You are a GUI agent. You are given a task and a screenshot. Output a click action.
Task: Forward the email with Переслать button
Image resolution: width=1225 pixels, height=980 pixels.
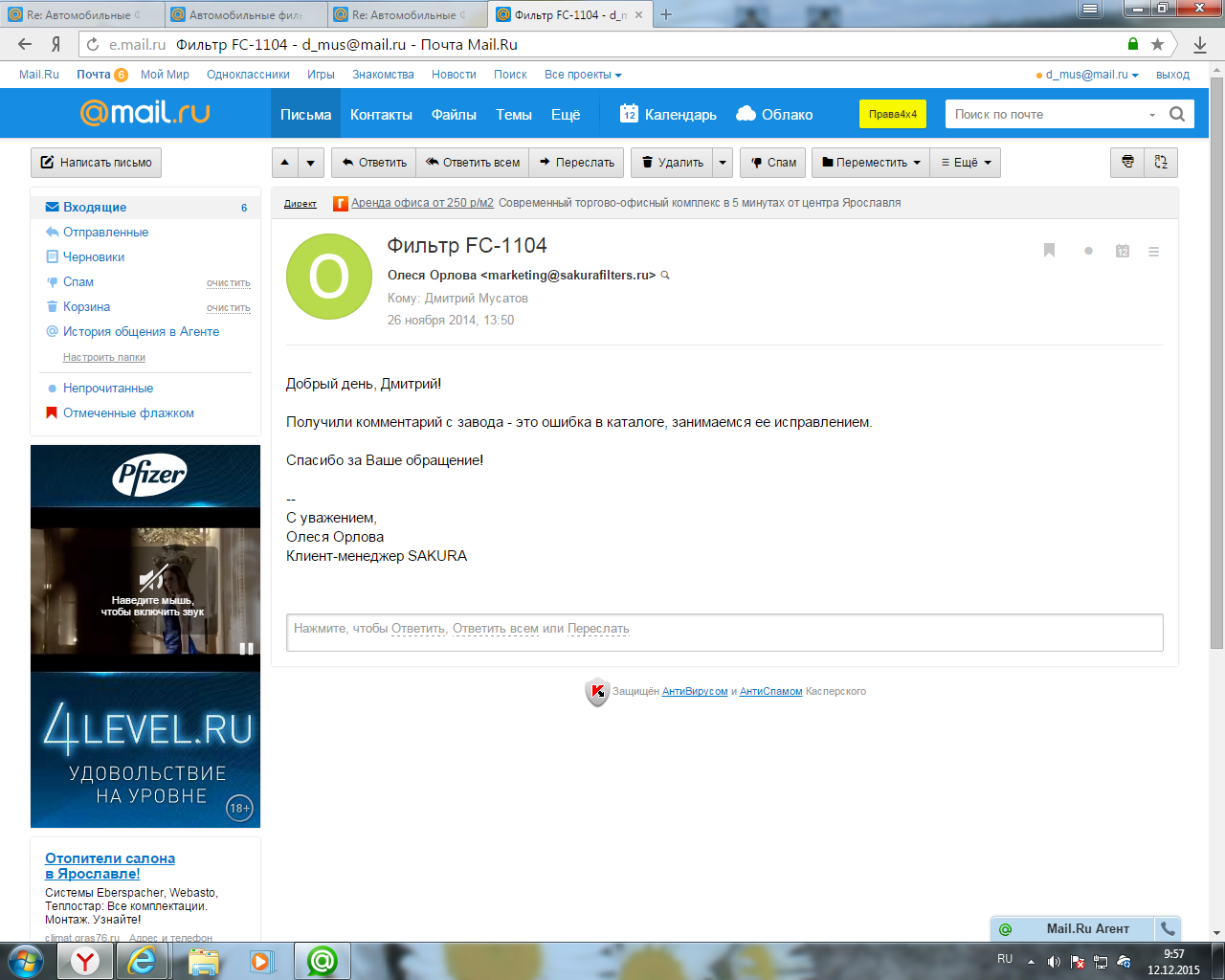point(576,163)
